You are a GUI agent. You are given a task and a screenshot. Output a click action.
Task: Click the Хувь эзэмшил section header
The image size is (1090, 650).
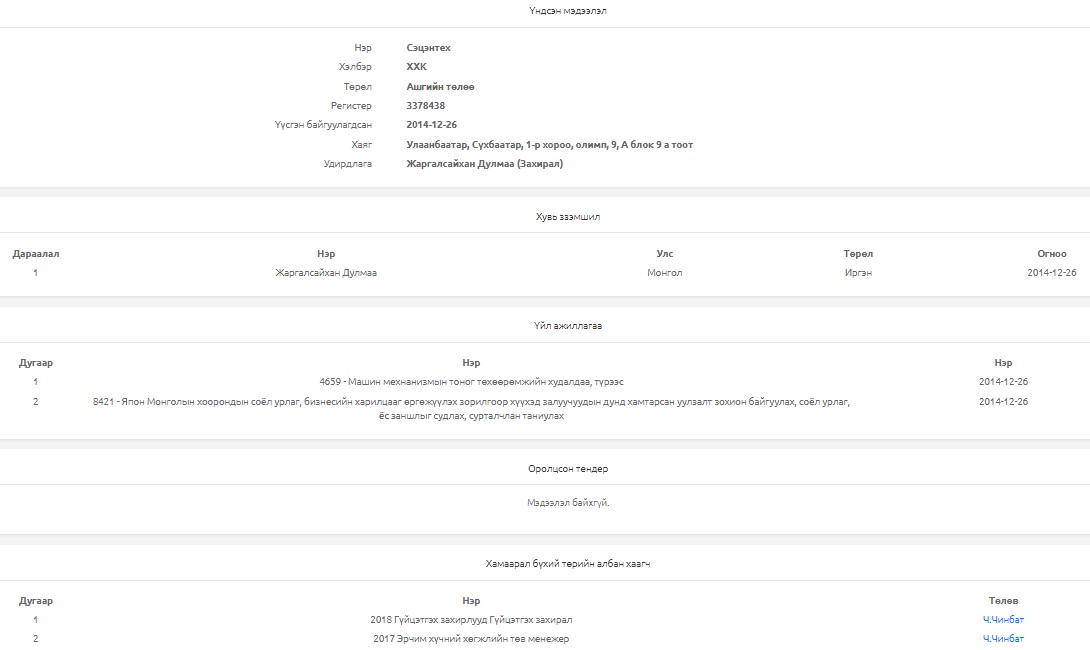(x=568, y=217)
